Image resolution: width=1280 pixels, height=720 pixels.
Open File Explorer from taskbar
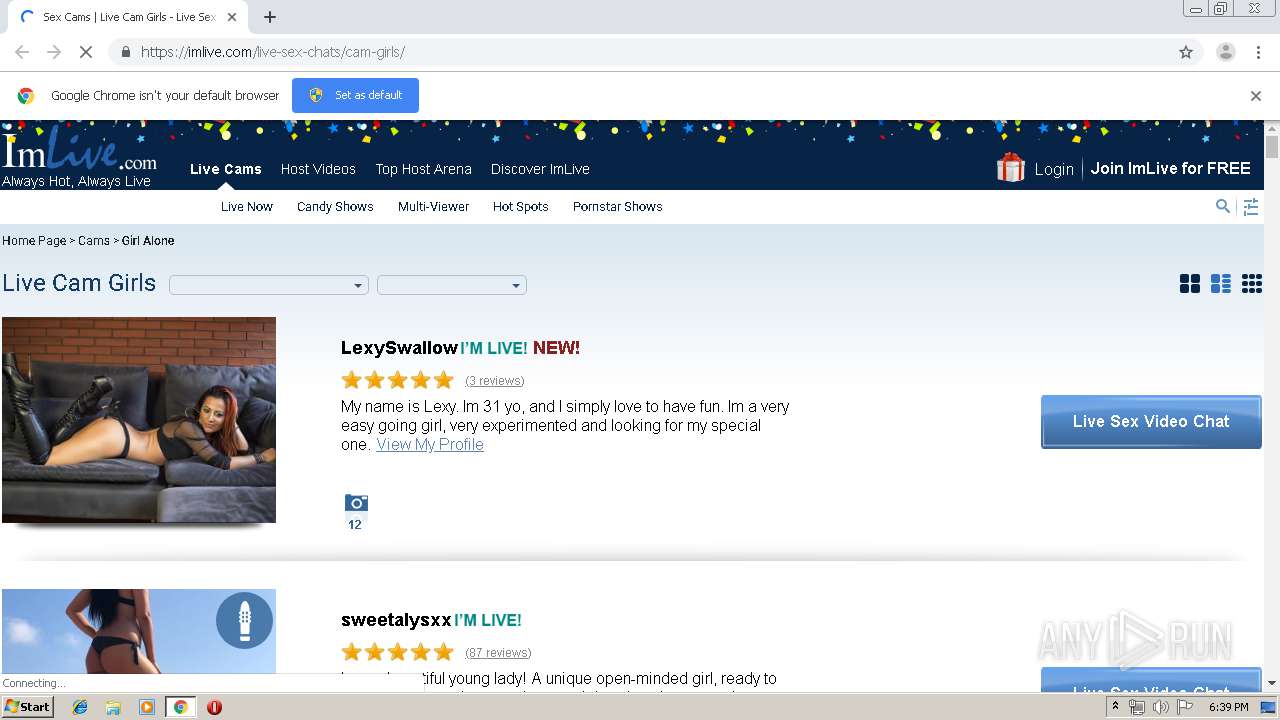pos(113,707)
